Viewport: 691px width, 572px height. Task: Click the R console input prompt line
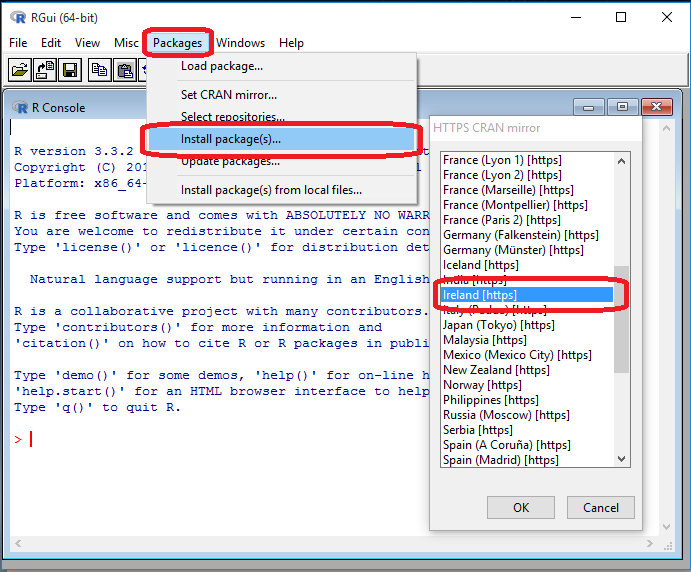pos(220,439)
